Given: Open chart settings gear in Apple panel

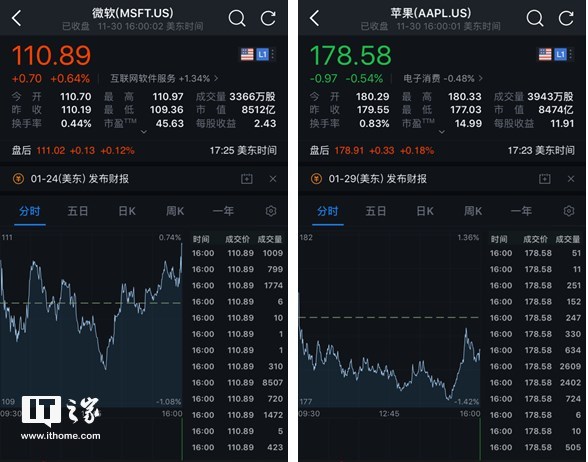Looking at the screenshot, I should (x=569, y=211).
